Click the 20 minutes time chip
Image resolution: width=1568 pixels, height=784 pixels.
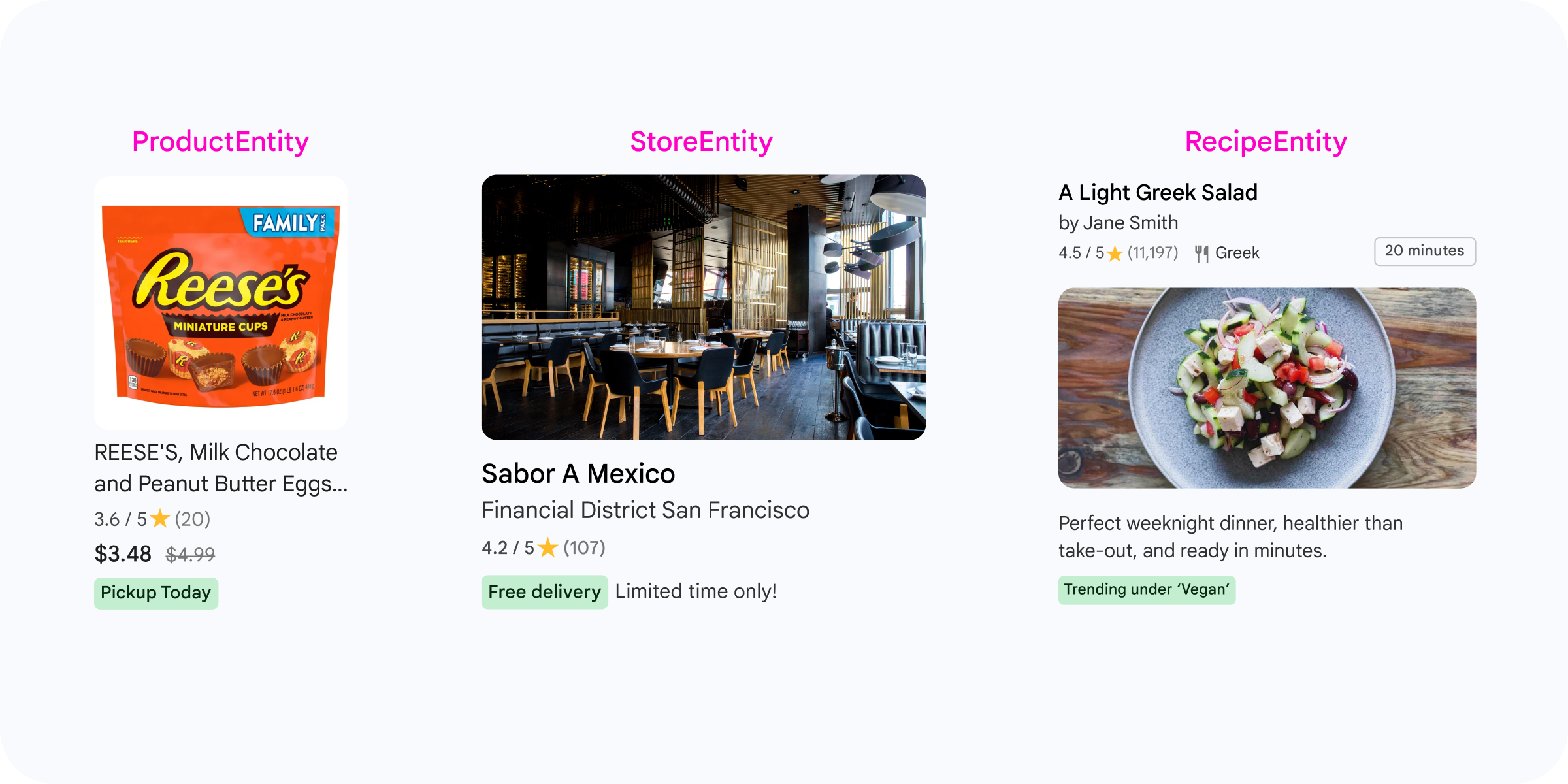[x=1424, y=252]
